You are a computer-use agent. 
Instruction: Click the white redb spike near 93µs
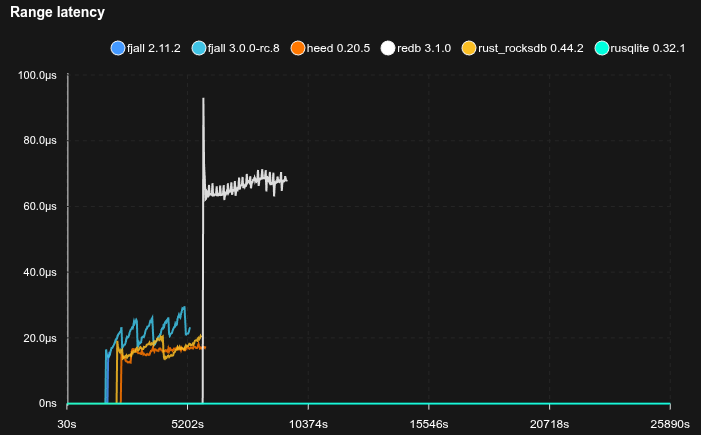pos(203,100)
